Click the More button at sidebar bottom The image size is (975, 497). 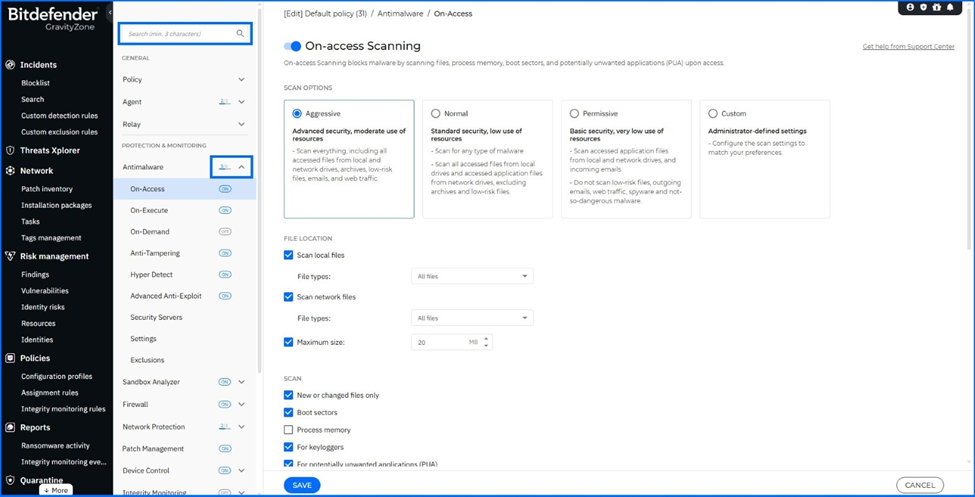pos(56,490)
